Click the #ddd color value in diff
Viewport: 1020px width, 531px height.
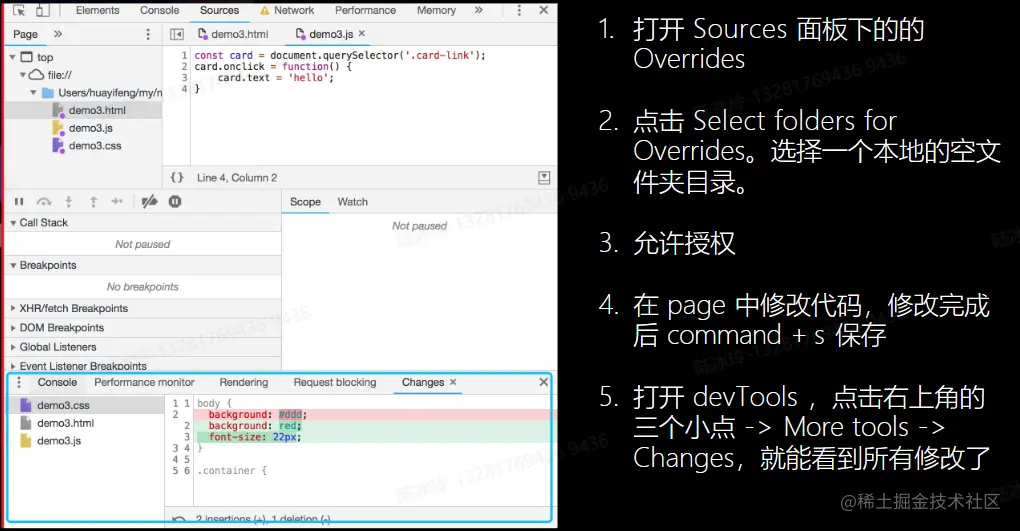click(290, 415)
